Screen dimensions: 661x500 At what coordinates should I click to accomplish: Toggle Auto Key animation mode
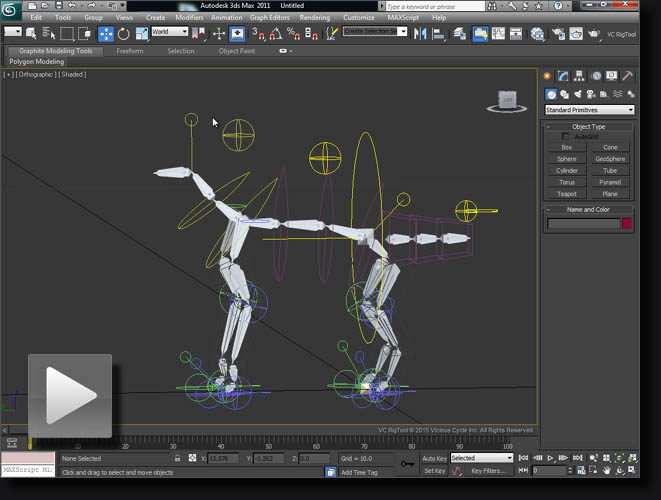(434, 458)
